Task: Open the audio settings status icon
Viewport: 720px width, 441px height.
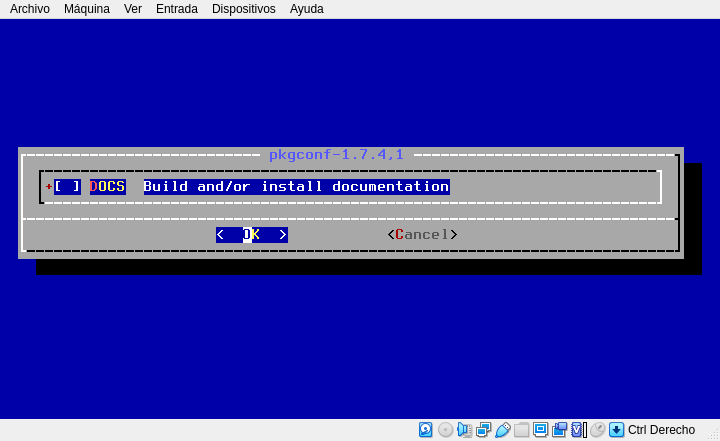Action: point(464,430)
